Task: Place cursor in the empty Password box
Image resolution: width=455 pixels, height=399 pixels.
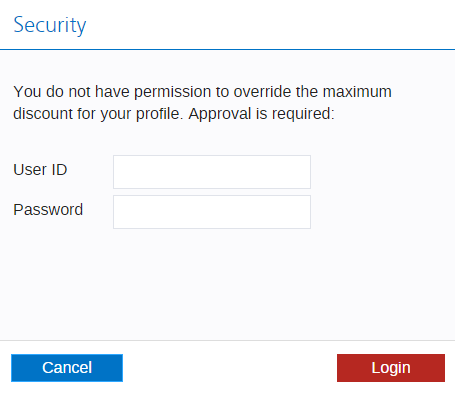Action: tap(212, 212)
